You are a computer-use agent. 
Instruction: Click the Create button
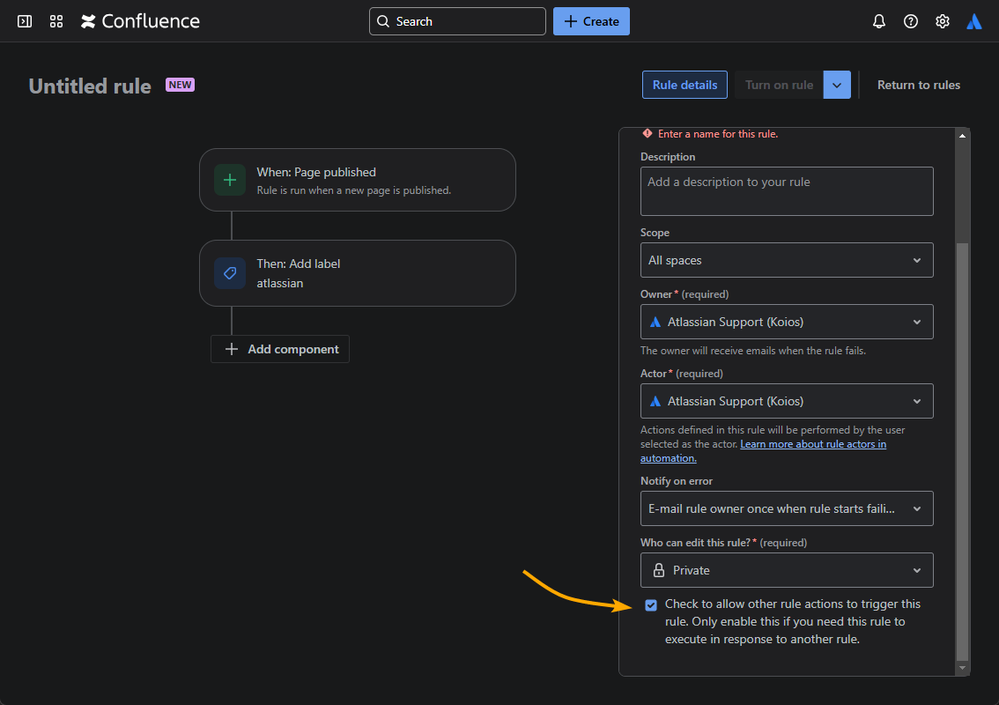click(x=591, y=22)
